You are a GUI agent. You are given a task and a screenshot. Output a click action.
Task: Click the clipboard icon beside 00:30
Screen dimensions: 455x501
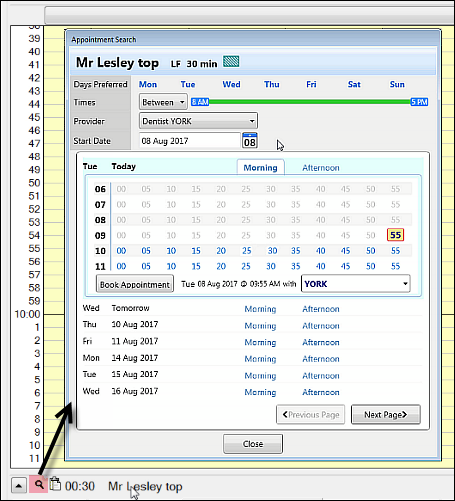(55, 484)
